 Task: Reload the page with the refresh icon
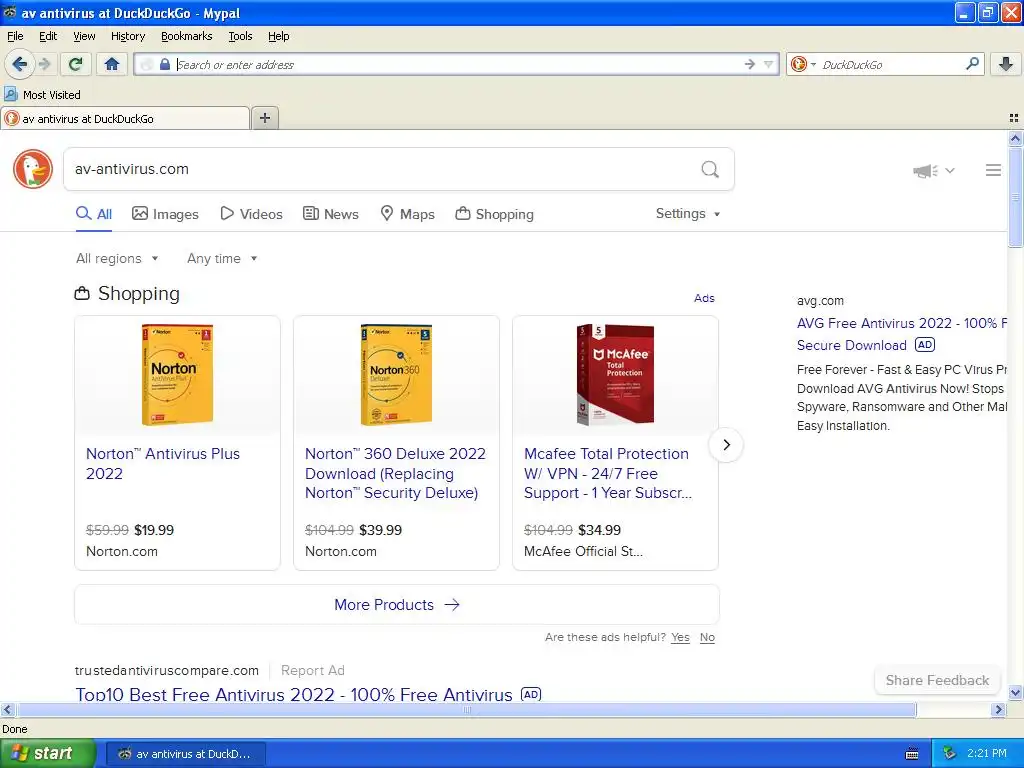coord(76,64)
